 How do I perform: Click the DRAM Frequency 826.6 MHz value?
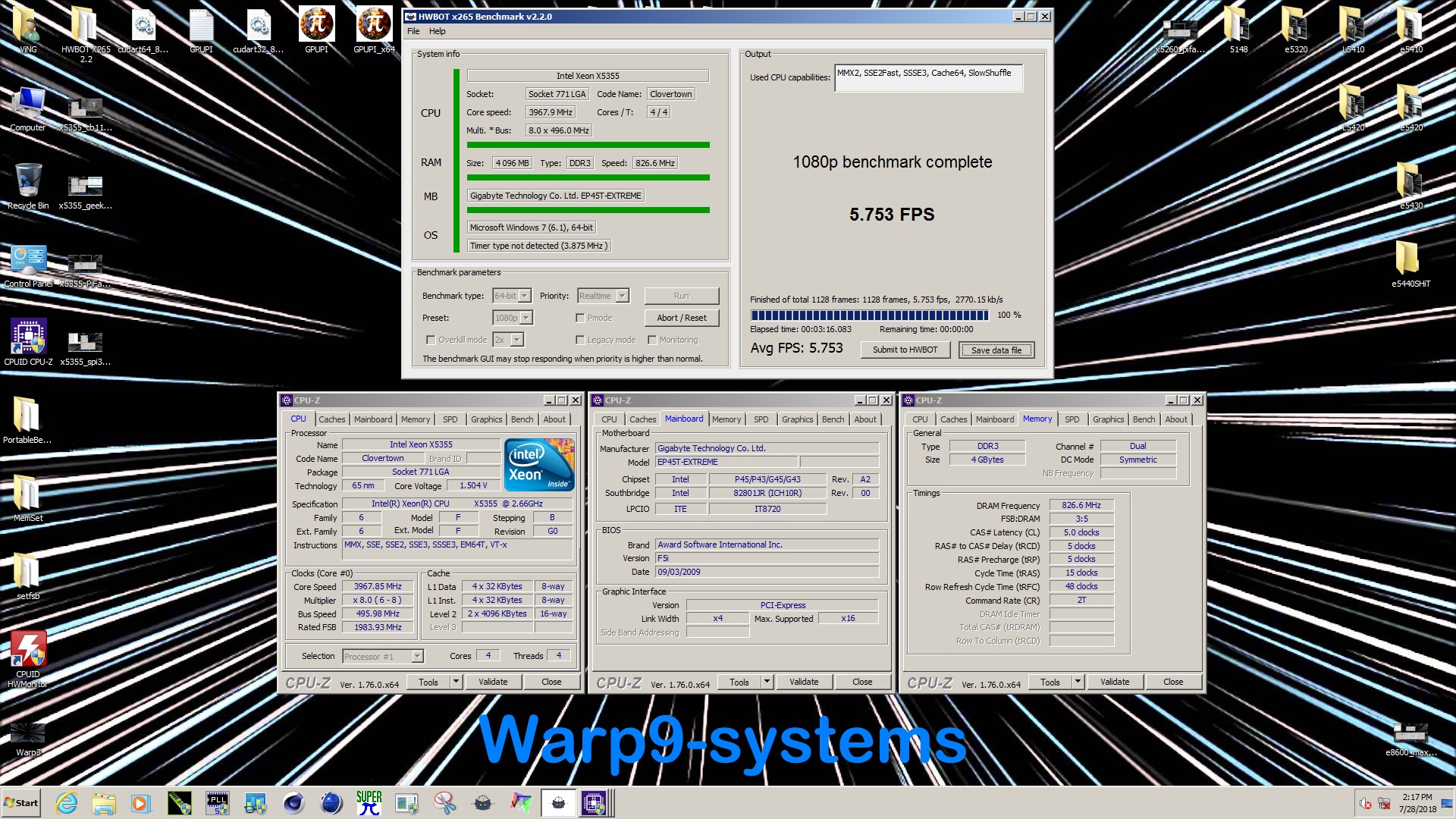pos(1081,505)
